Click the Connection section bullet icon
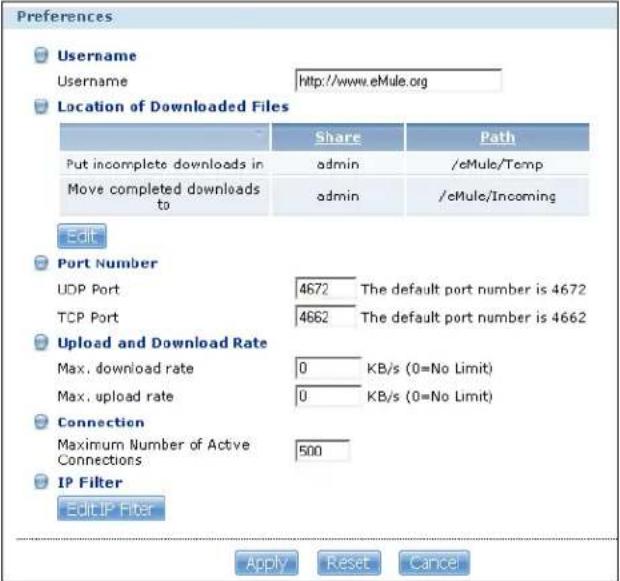 coord(41,422)
